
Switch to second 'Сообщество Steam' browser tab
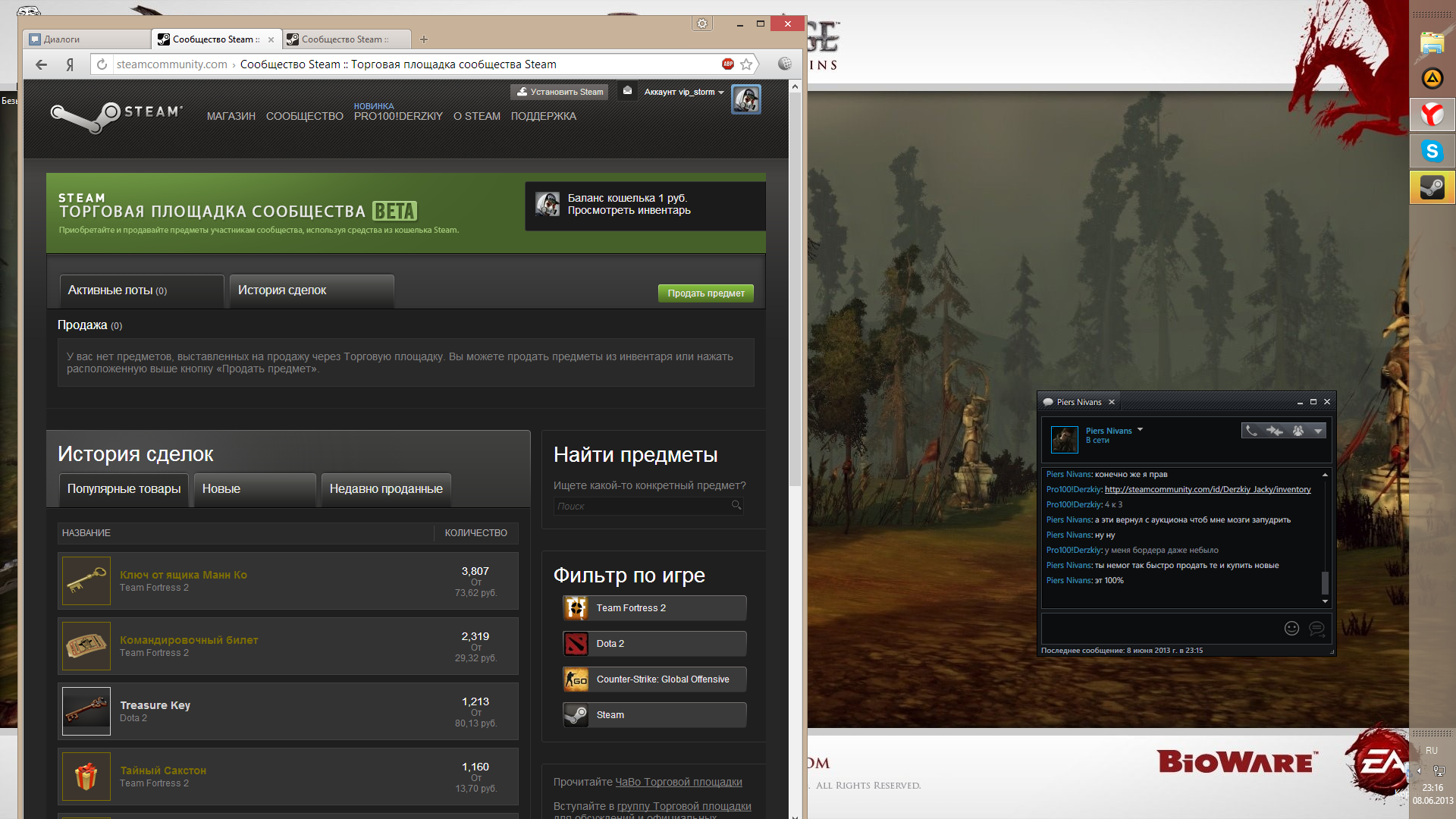click(347, 39)
